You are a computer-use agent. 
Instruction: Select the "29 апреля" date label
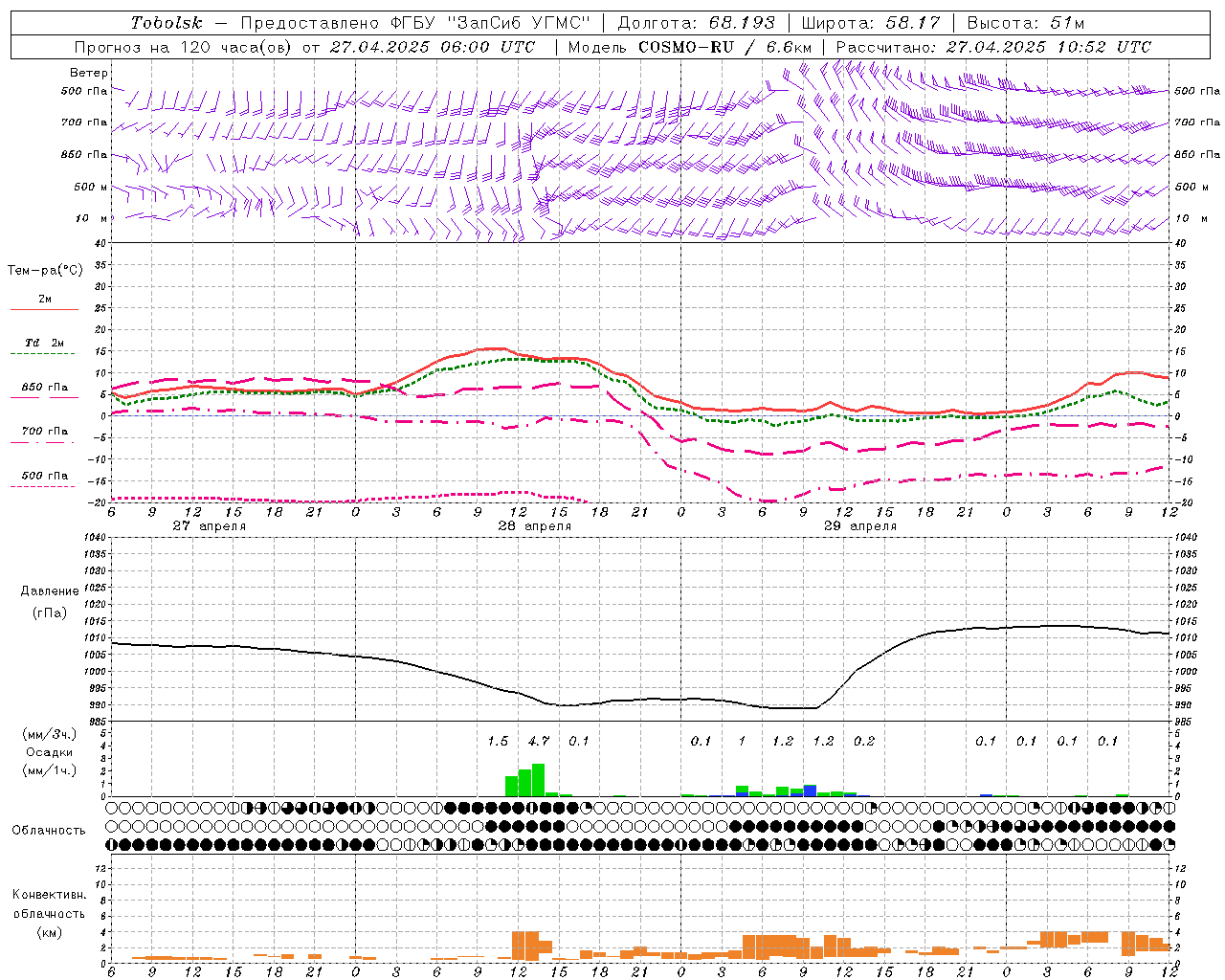coord(859,526)
